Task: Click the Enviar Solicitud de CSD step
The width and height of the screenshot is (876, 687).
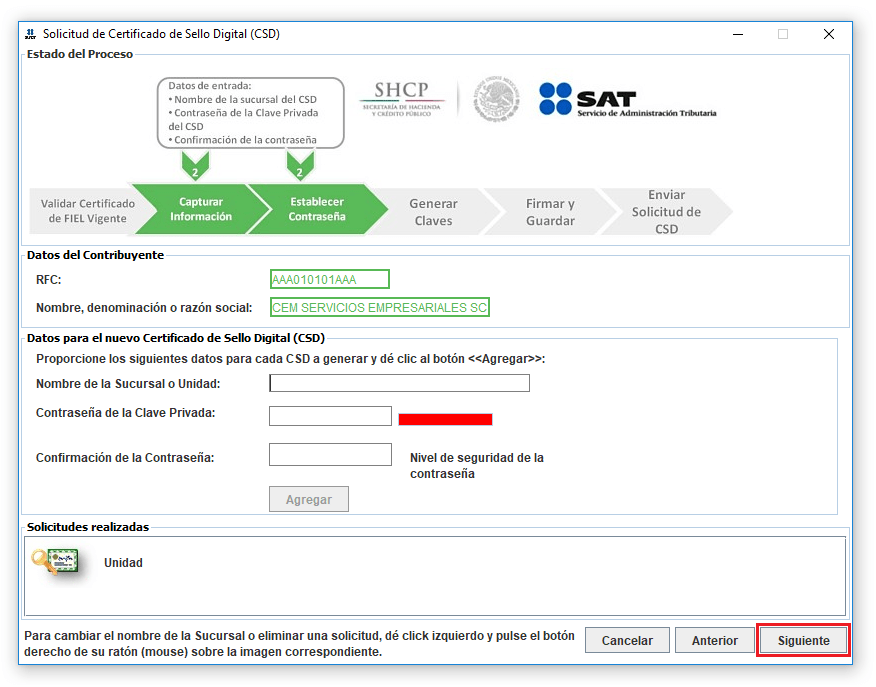Action: 666,212
